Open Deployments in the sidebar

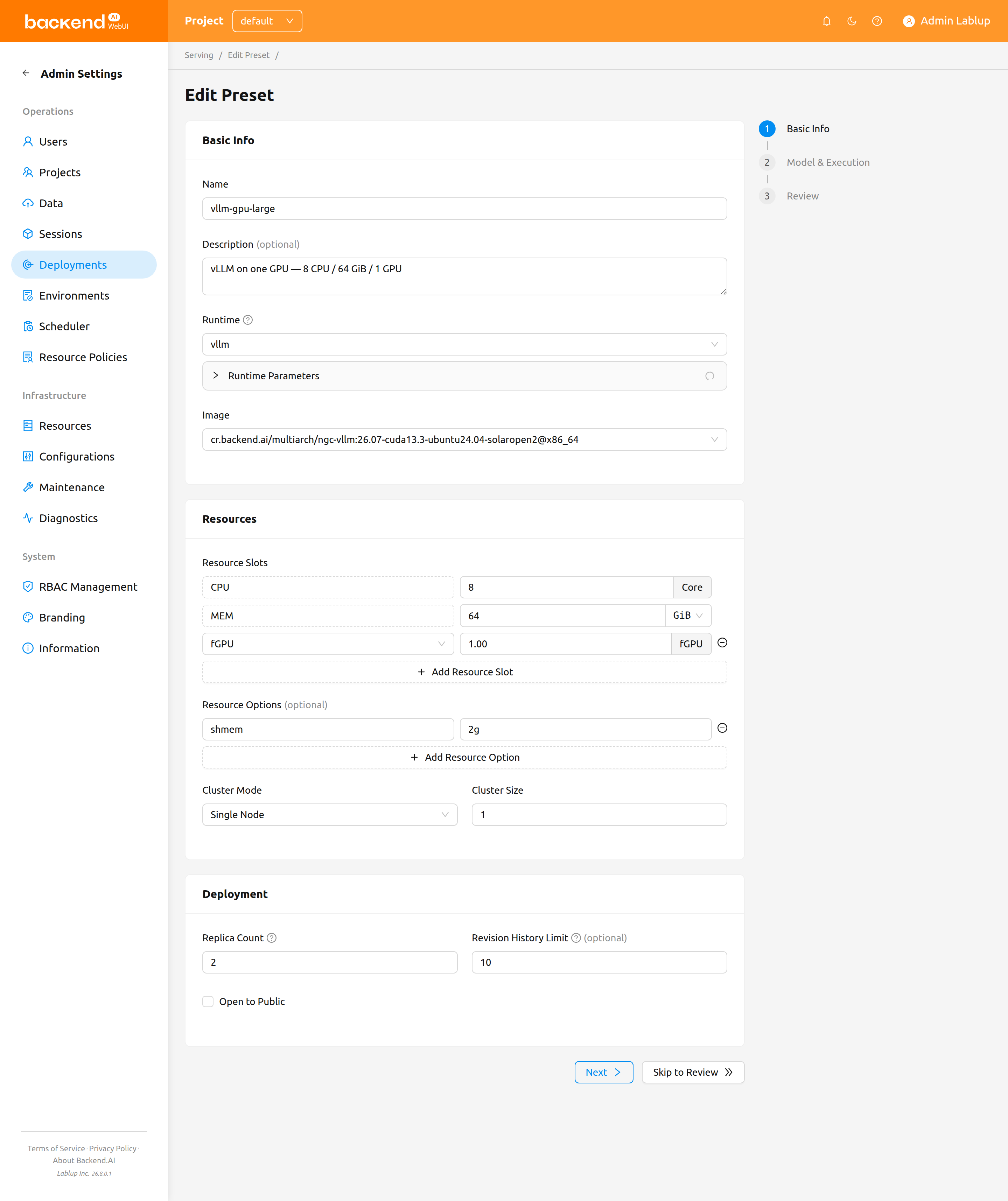pos(84,265)
